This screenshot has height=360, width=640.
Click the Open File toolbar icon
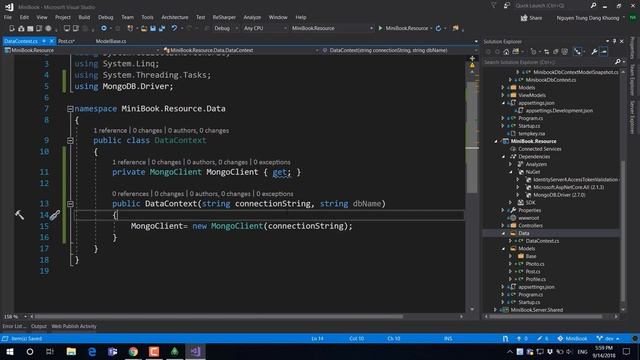[144, 28]
